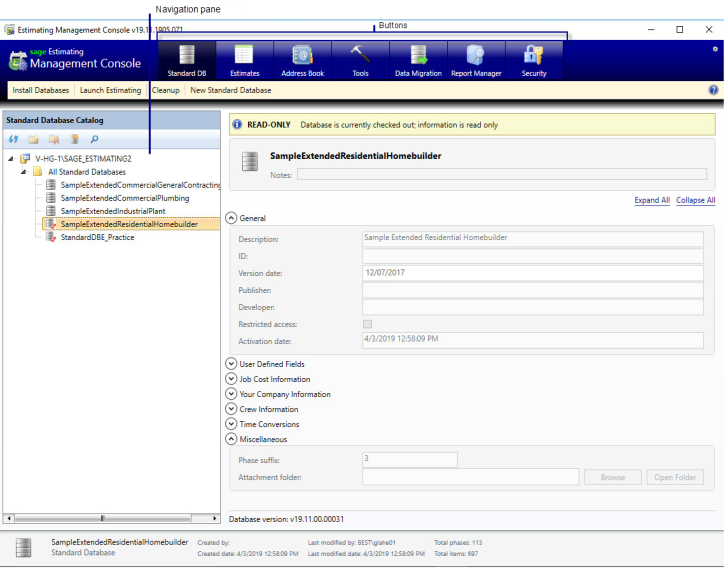Open the Address Book module
The image size is (725, 569).
click(302, 60)
